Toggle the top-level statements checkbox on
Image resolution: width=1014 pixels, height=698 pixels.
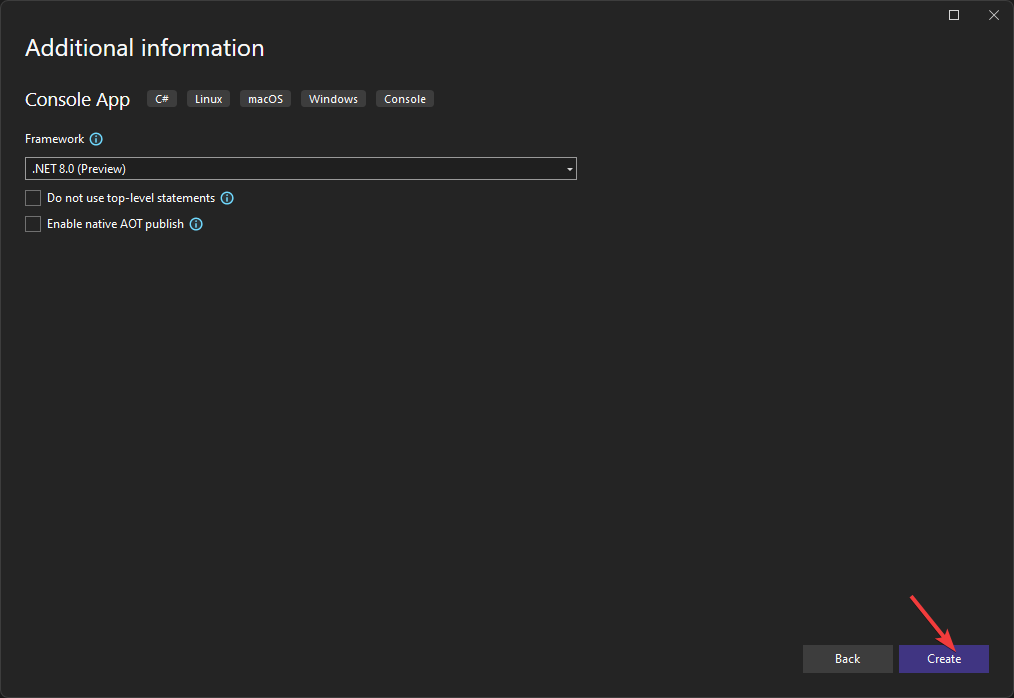[32, 197]
